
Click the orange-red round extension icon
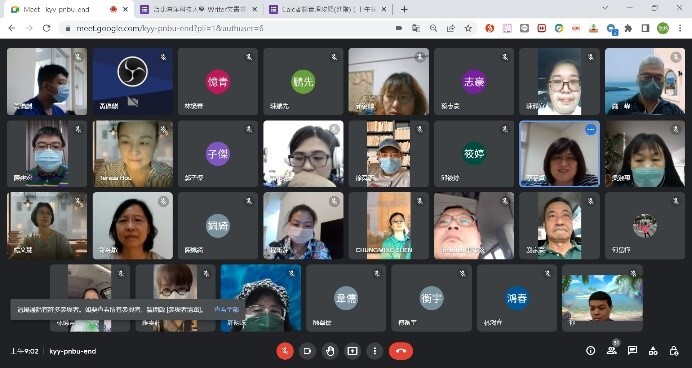(489, 28)
